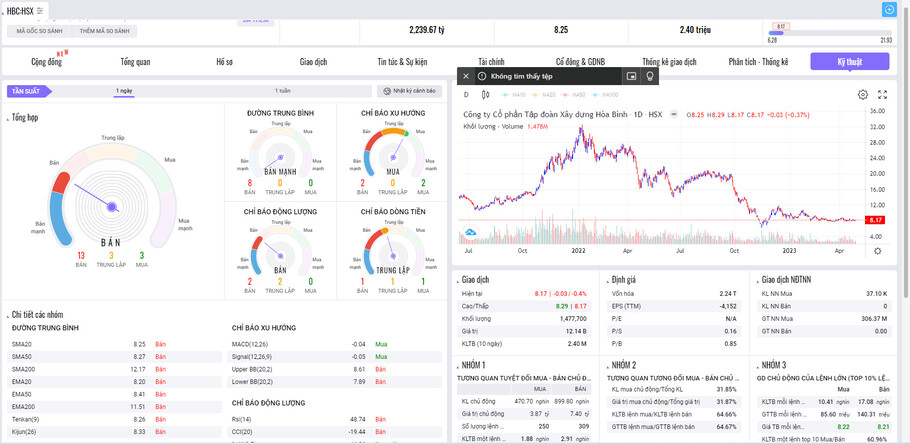910x444 pixels.
Task: Click the picture-in-picture icon on dark bar
Action: tap(631, 76)
